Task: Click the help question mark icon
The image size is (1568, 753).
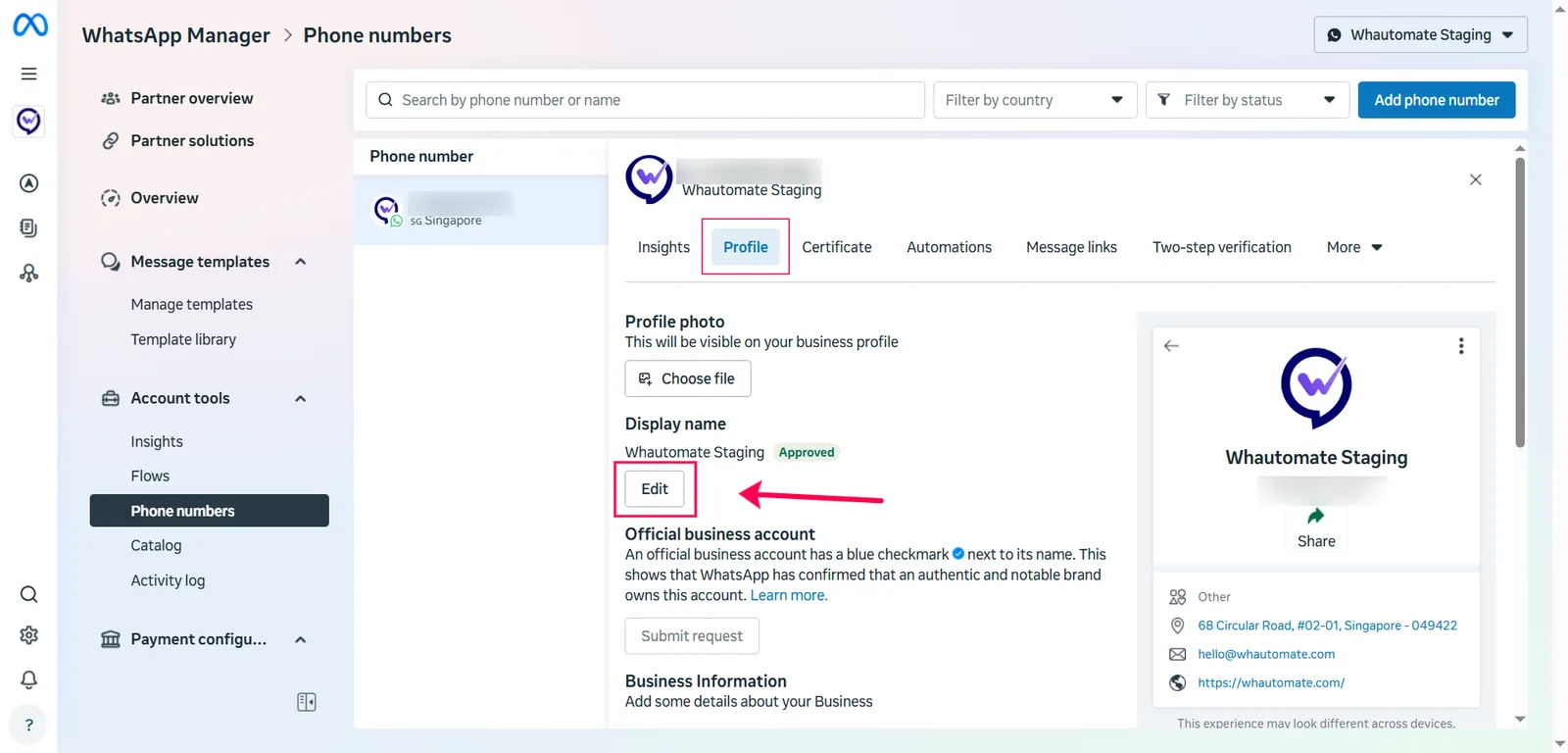Action: [29, 725]
